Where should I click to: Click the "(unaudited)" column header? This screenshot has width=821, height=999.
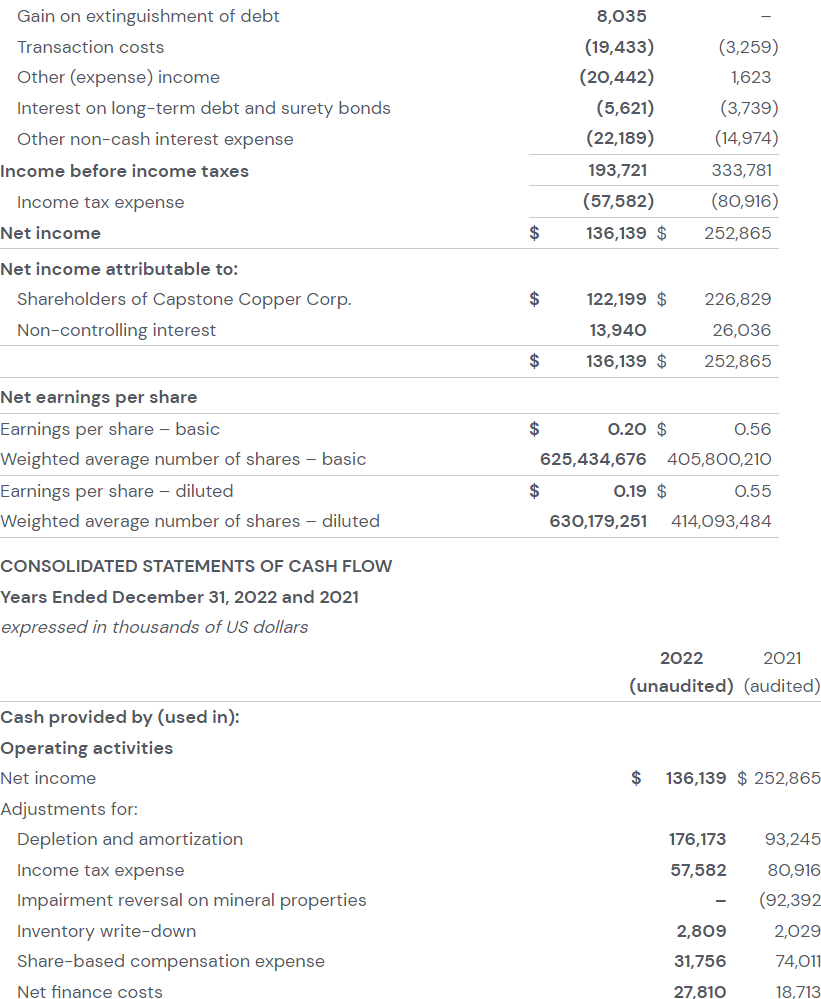coord(681,686)
